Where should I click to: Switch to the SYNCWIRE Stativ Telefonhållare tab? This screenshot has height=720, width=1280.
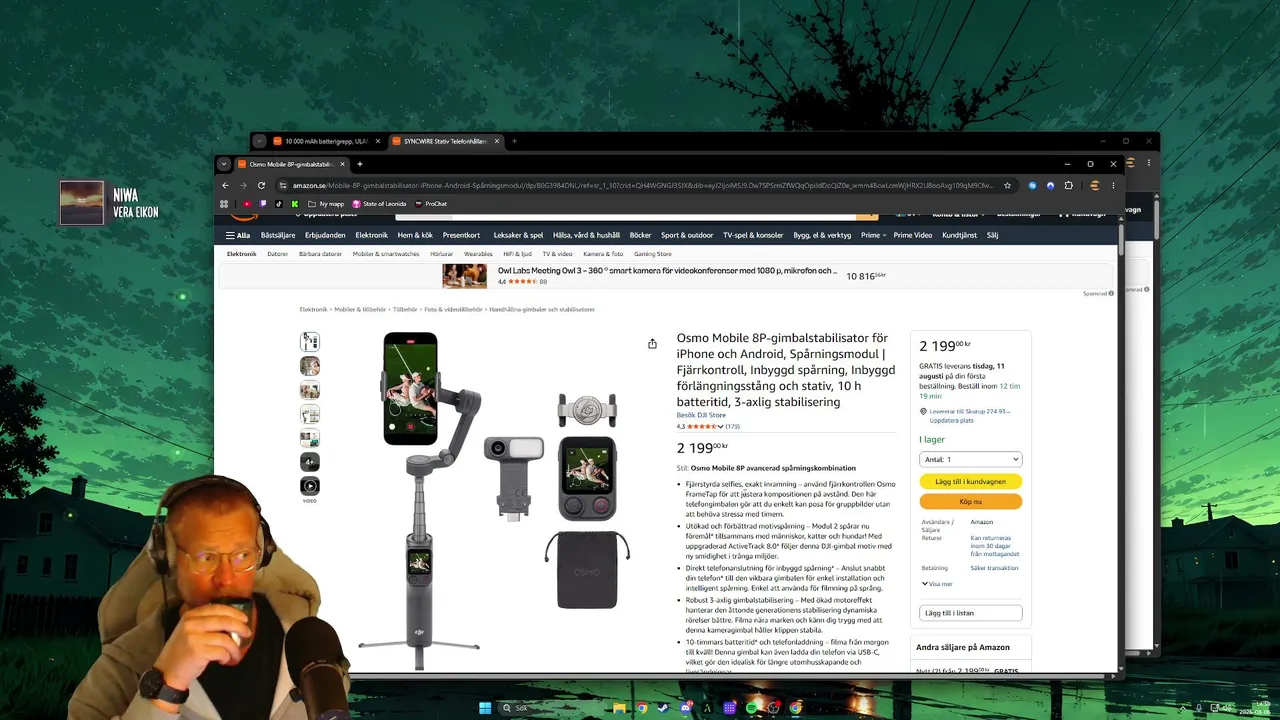pyautogui.click(x=446, y=141)
